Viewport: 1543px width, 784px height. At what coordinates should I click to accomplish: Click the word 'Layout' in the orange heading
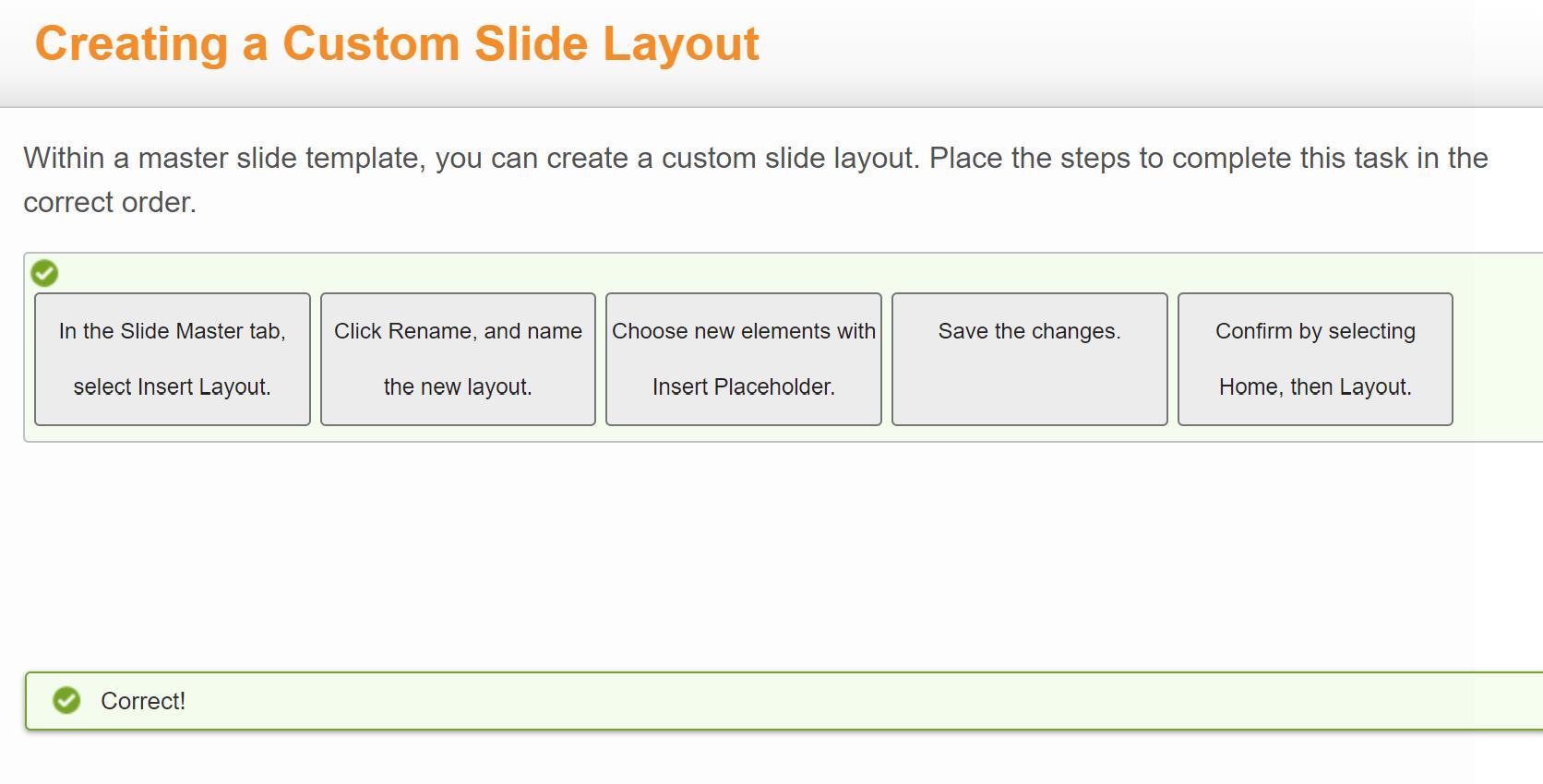[x=681, y=44]
